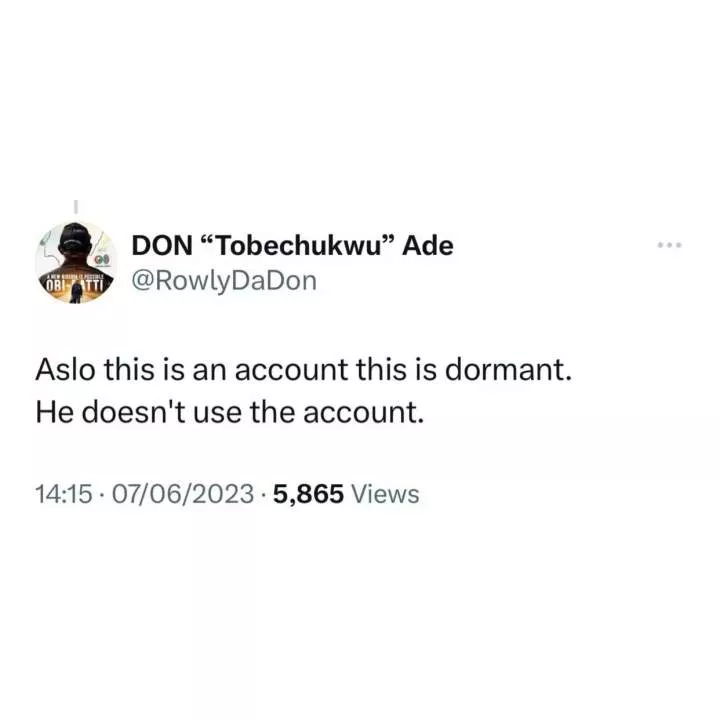Click the word 'Aslo' starting the tweet
Viewport: 720px width, 720px height.
click(x=65, y=369)
